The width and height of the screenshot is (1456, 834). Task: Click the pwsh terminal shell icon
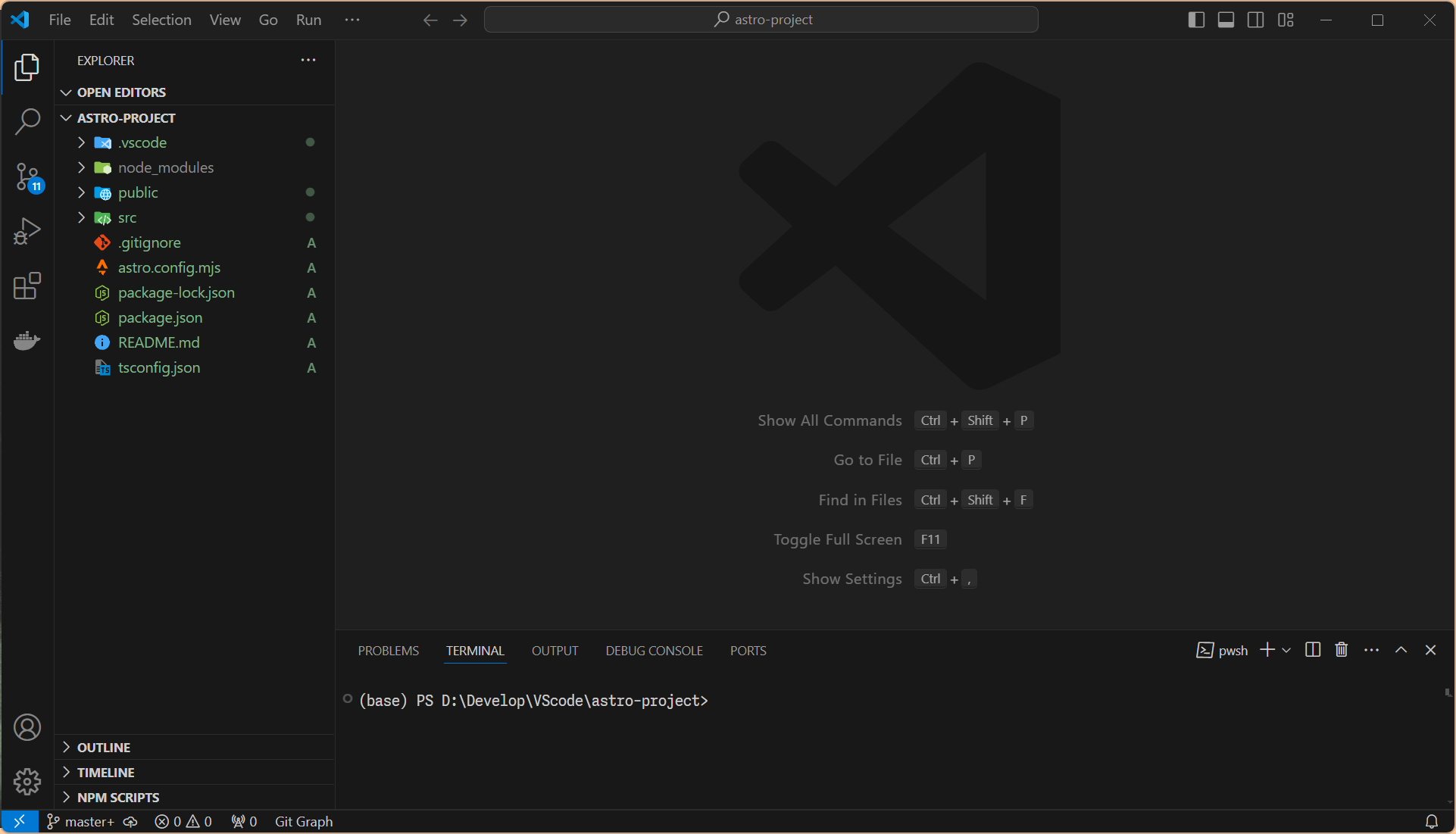(x=1204, y=650)
